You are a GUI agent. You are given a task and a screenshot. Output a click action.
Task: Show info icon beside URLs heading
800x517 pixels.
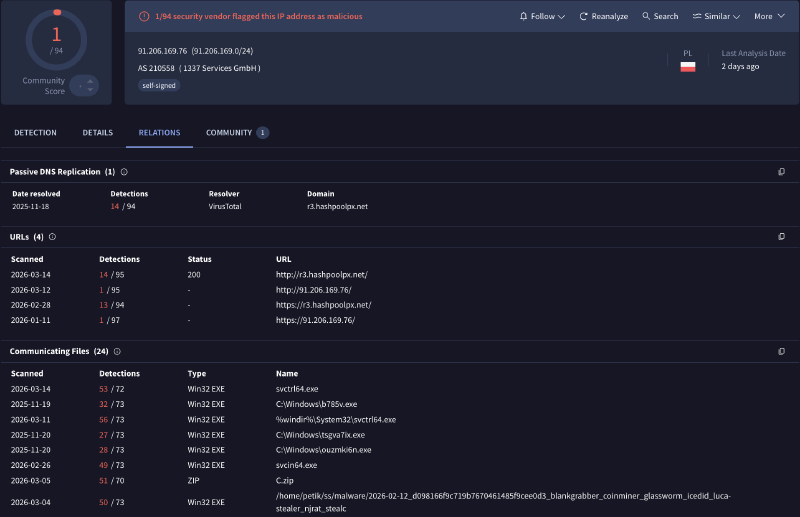pos(52,237)
